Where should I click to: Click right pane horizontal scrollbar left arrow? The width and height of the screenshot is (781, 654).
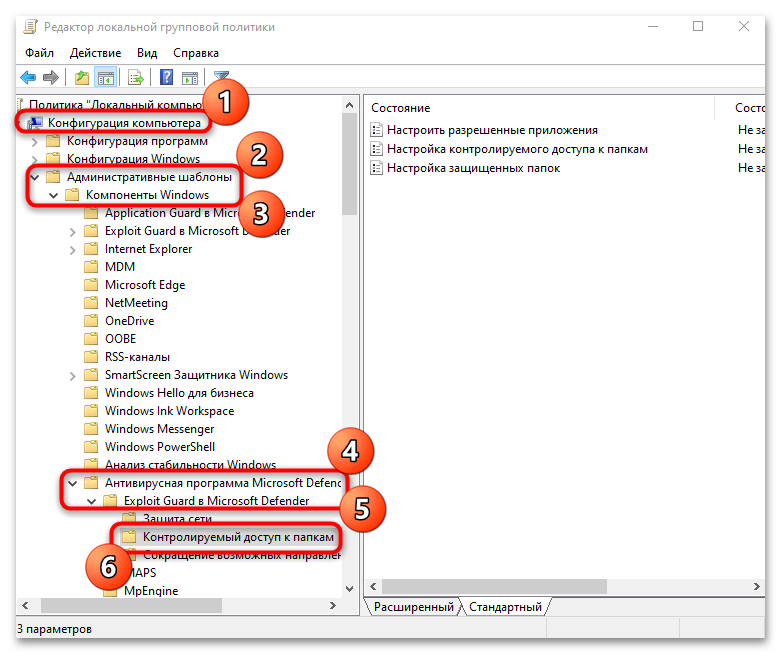coord(373,586)
